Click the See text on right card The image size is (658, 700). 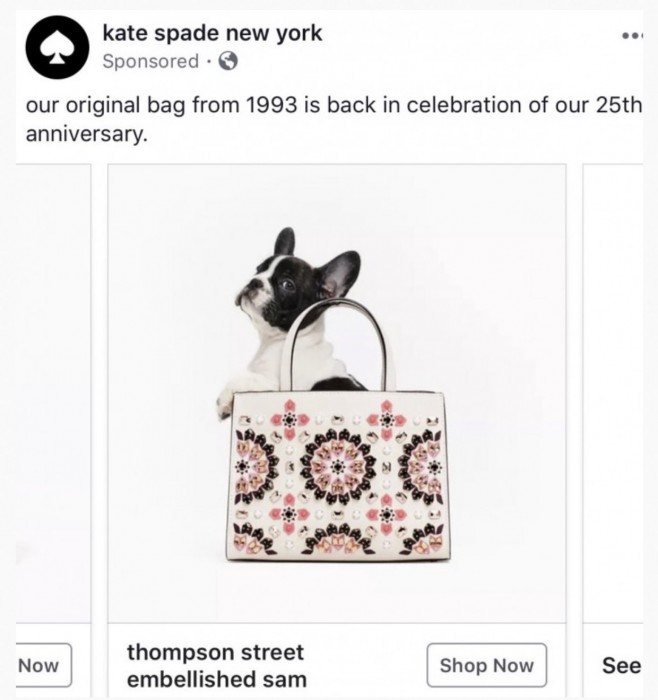click(621, 665)
